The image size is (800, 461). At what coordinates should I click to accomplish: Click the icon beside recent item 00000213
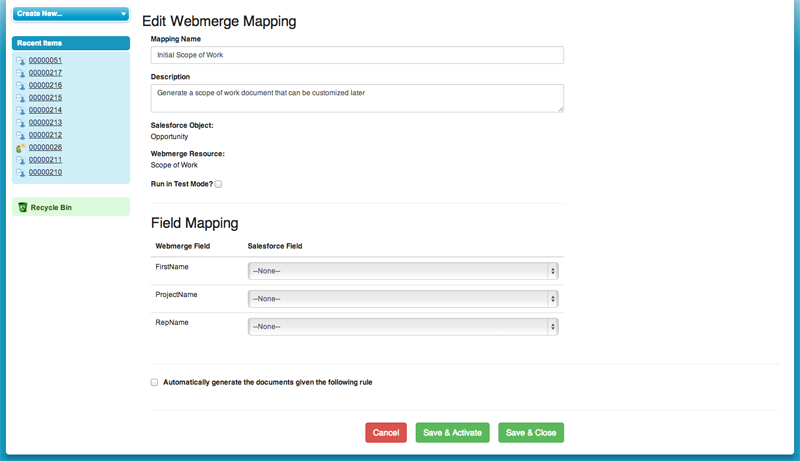pos(20,123)
